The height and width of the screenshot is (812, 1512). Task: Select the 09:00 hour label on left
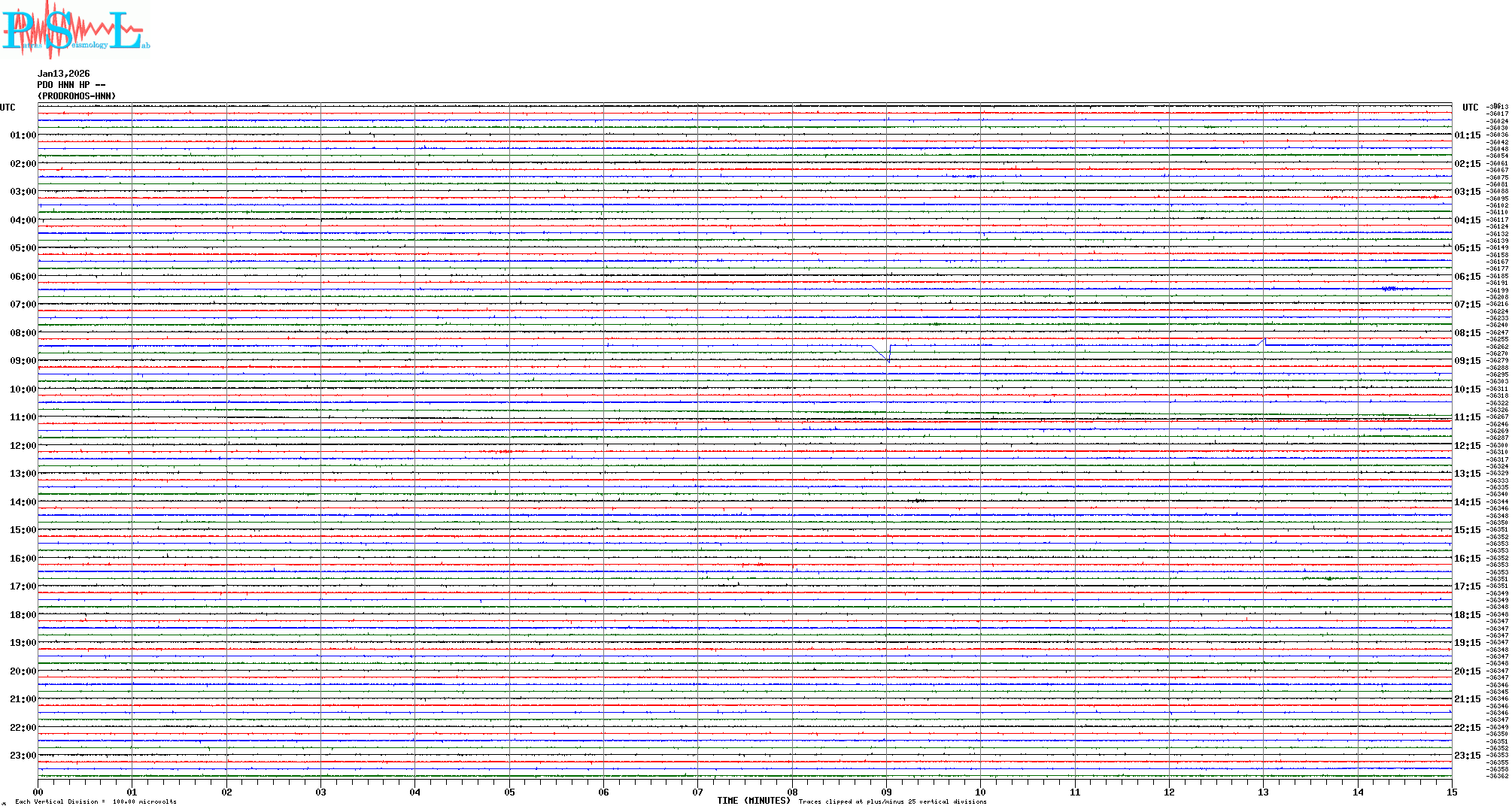23,361
